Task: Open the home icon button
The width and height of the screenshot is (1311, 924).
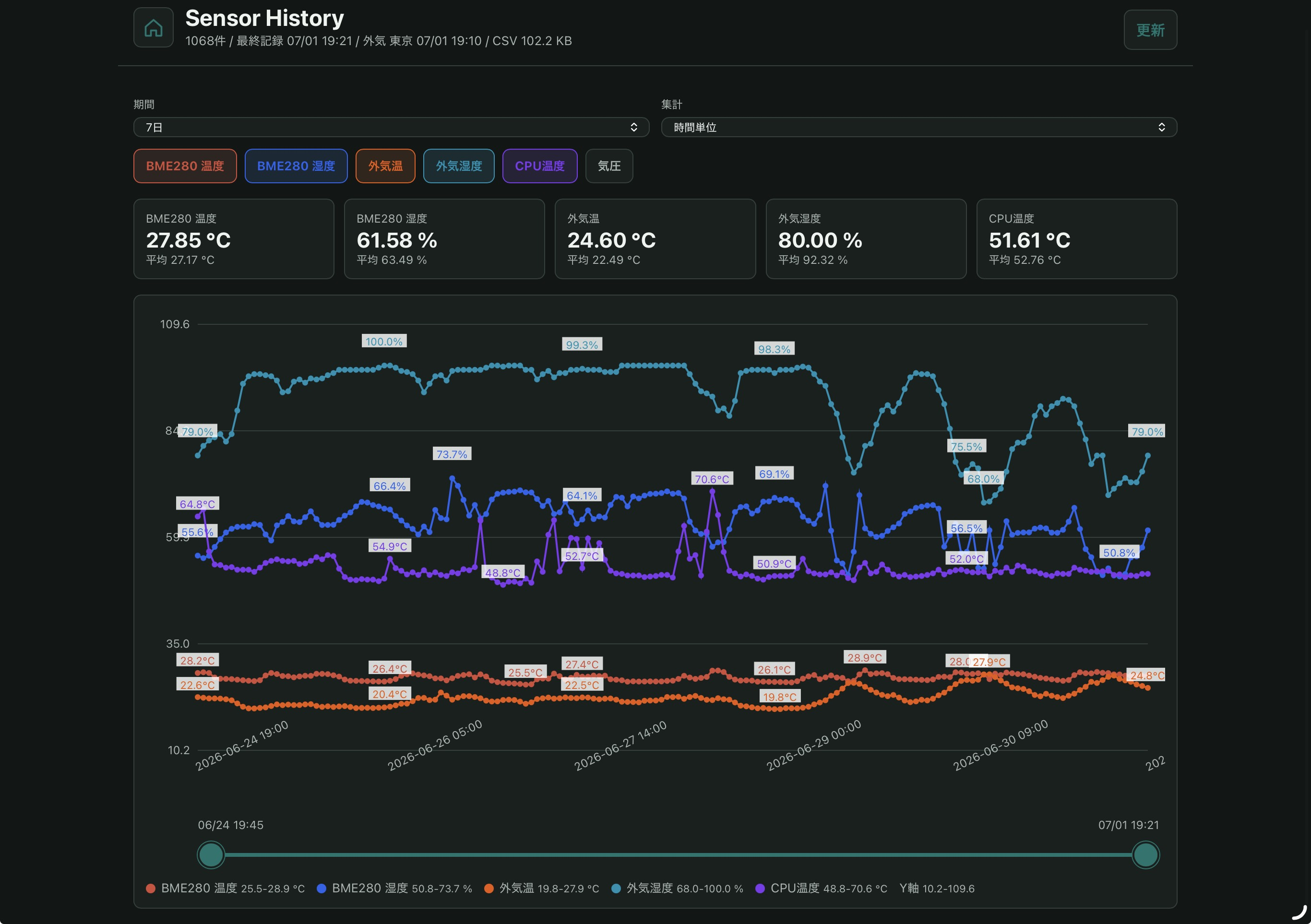Action: click(x=153, y=27)
